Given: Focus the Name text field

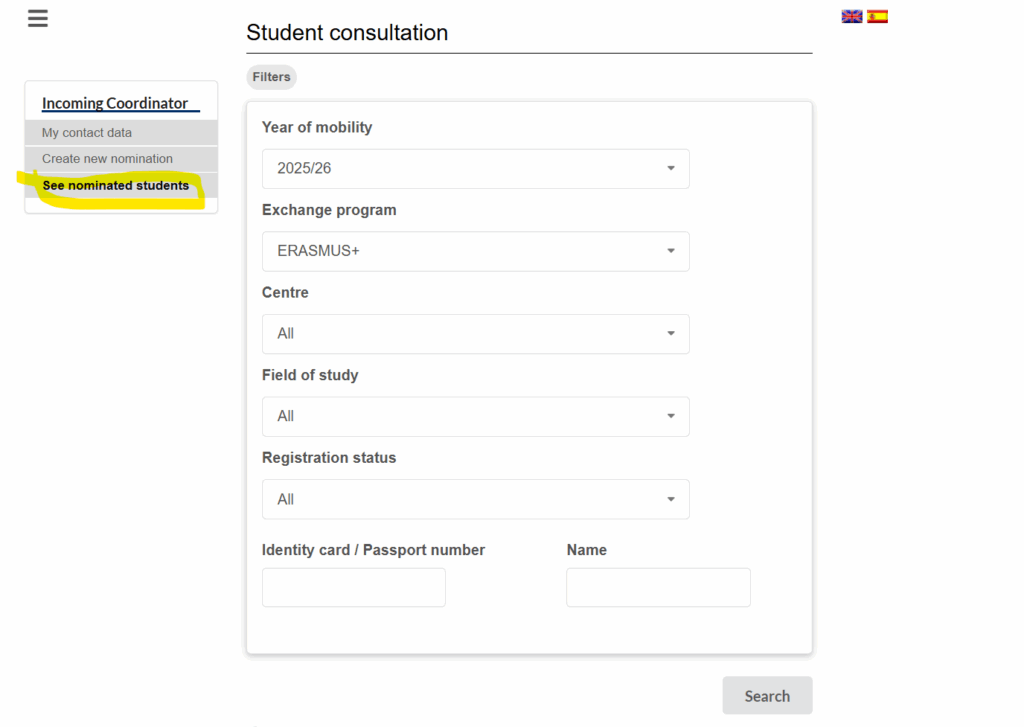Looking at the screenshot, I should 658,587.
